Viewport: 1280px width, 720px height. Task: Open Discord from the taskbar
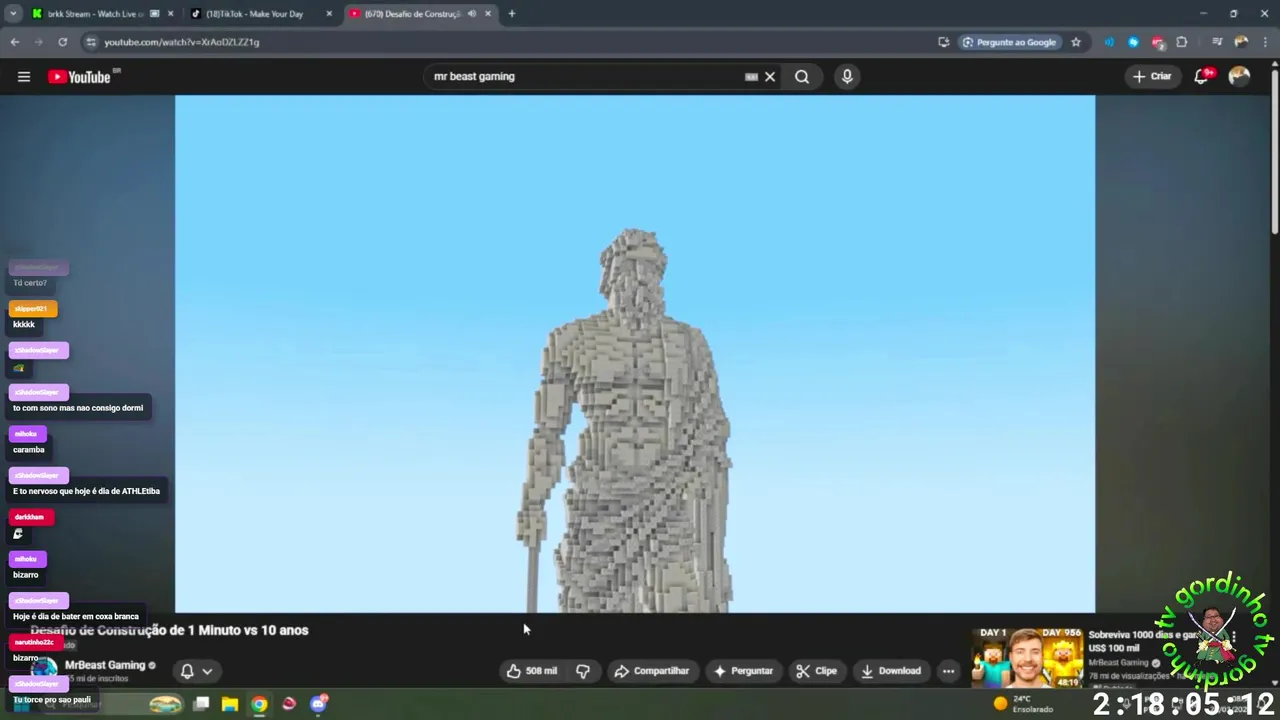(319, 704)
